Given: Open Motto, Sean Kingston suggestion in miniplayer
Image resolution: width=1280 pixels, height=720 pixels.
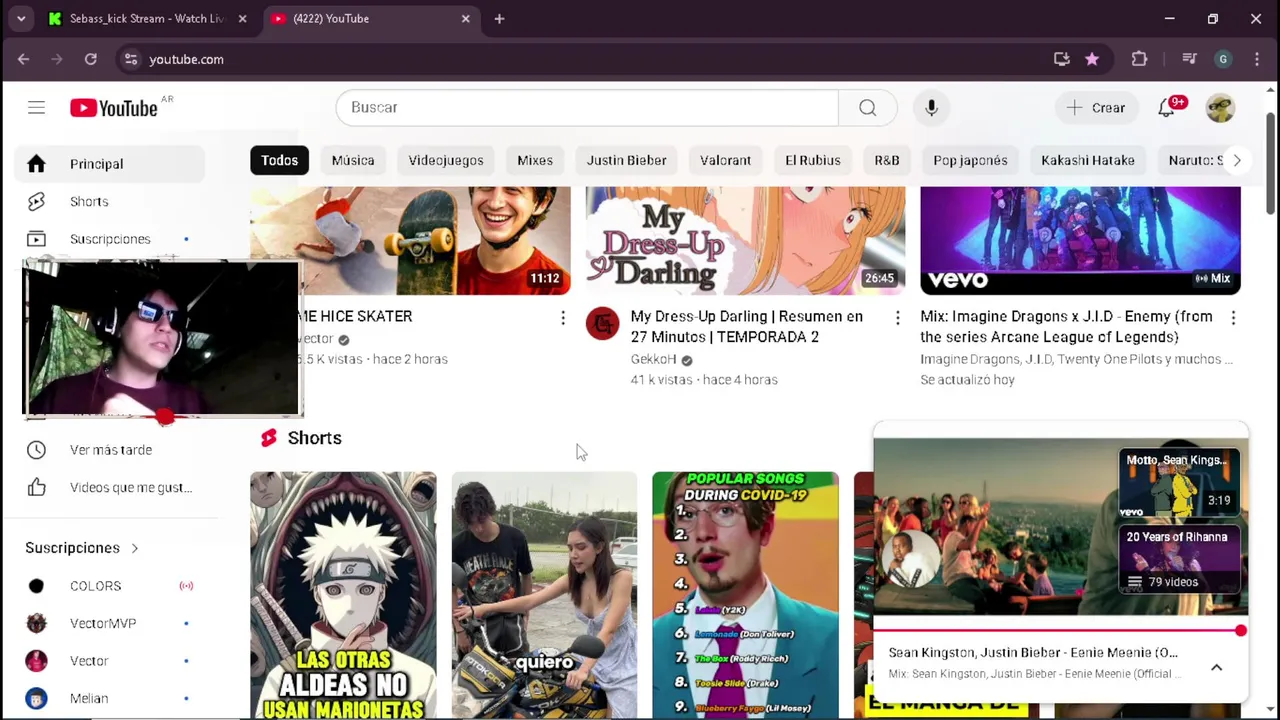Looking at the screenshot, I should [x=1178, y=482].
